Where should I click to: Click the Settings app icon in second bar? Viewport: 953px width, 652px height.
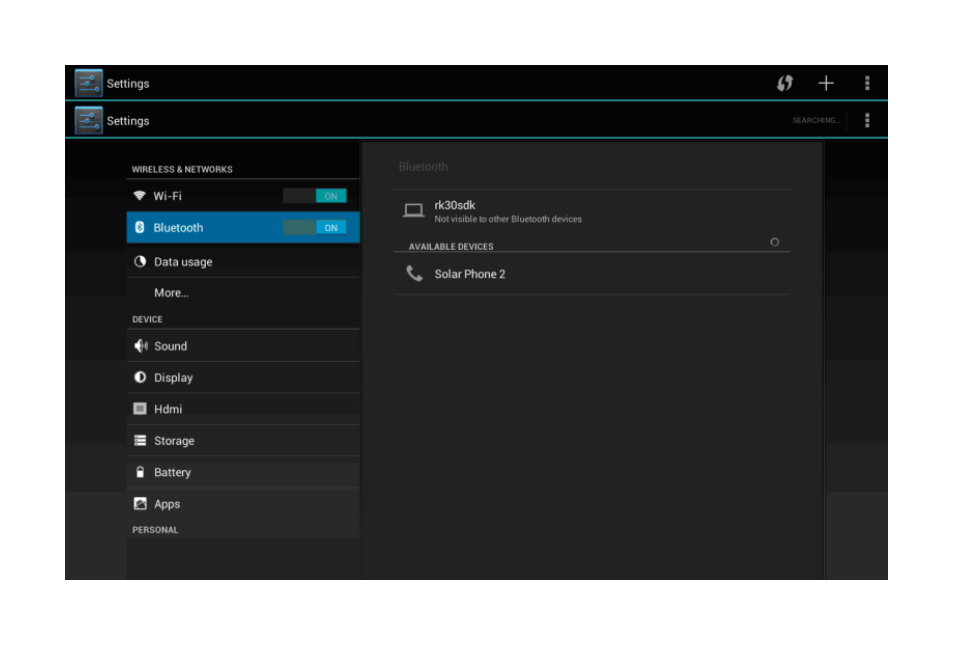[x=88, y=120]
